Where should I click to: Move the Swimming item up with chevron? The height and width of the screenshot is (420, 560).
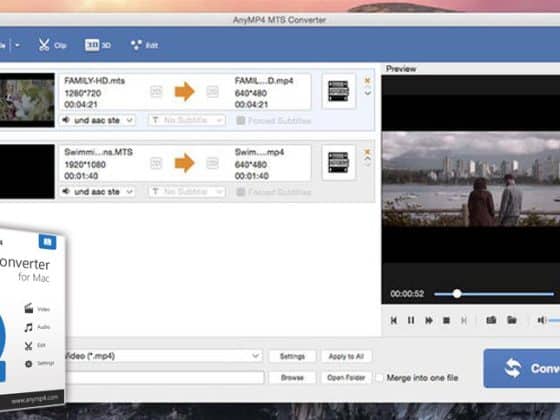[368, 159]
